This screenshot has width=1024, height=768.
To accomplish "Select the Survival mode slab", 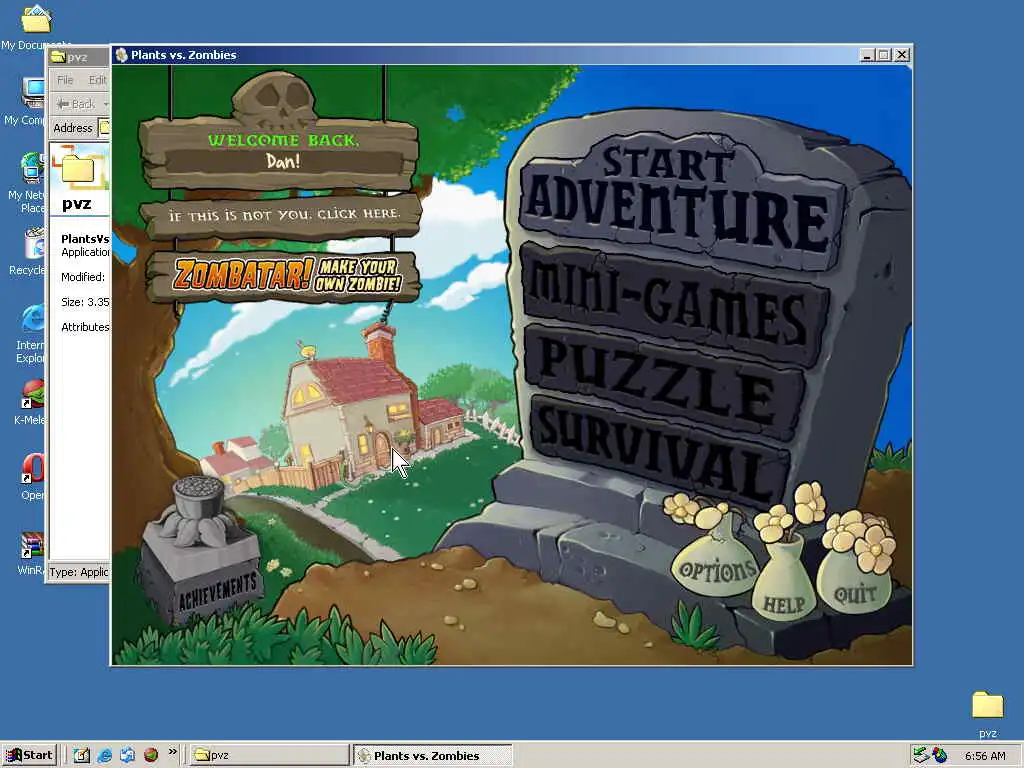I will pyautogui.click(x=660, y=451).
